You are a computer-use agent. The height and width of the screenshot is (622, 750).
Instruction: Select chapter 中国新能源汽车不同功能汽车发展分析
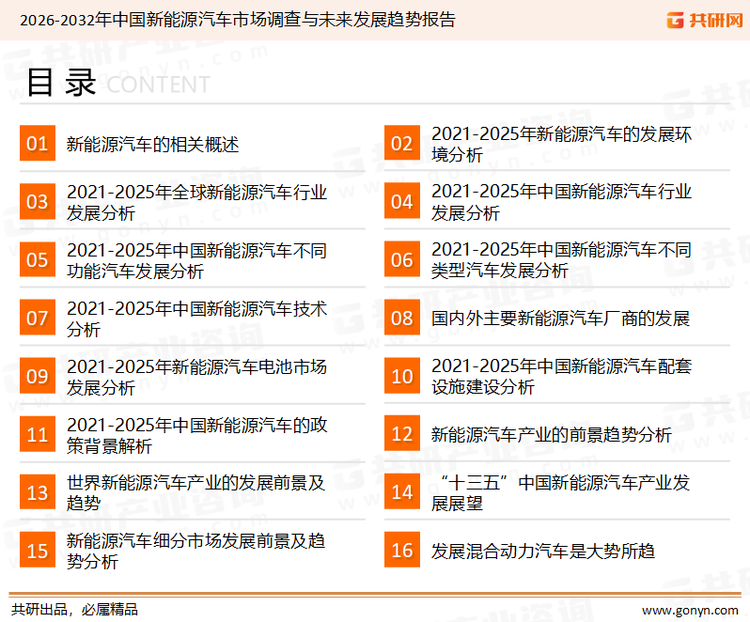(197, 261)
